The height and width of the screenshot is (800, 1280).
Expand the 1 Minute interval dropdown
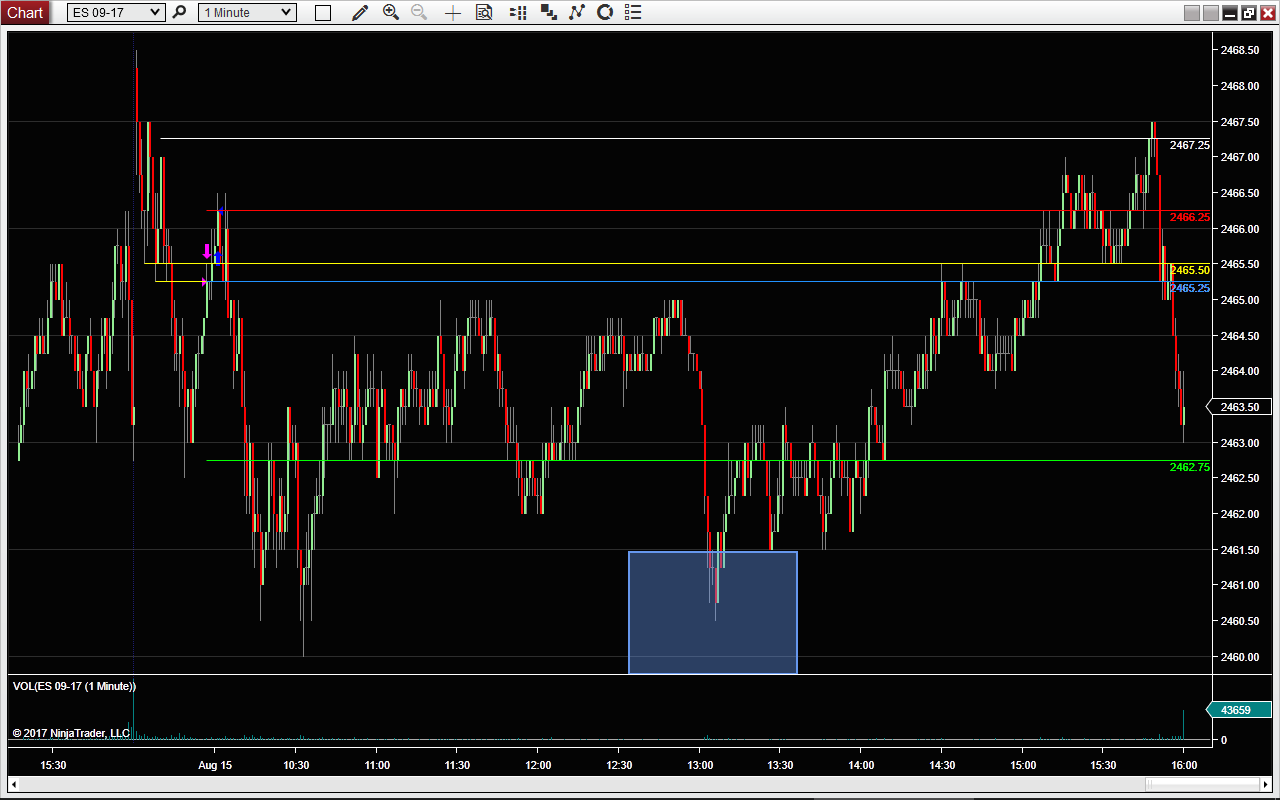[247, 12]
